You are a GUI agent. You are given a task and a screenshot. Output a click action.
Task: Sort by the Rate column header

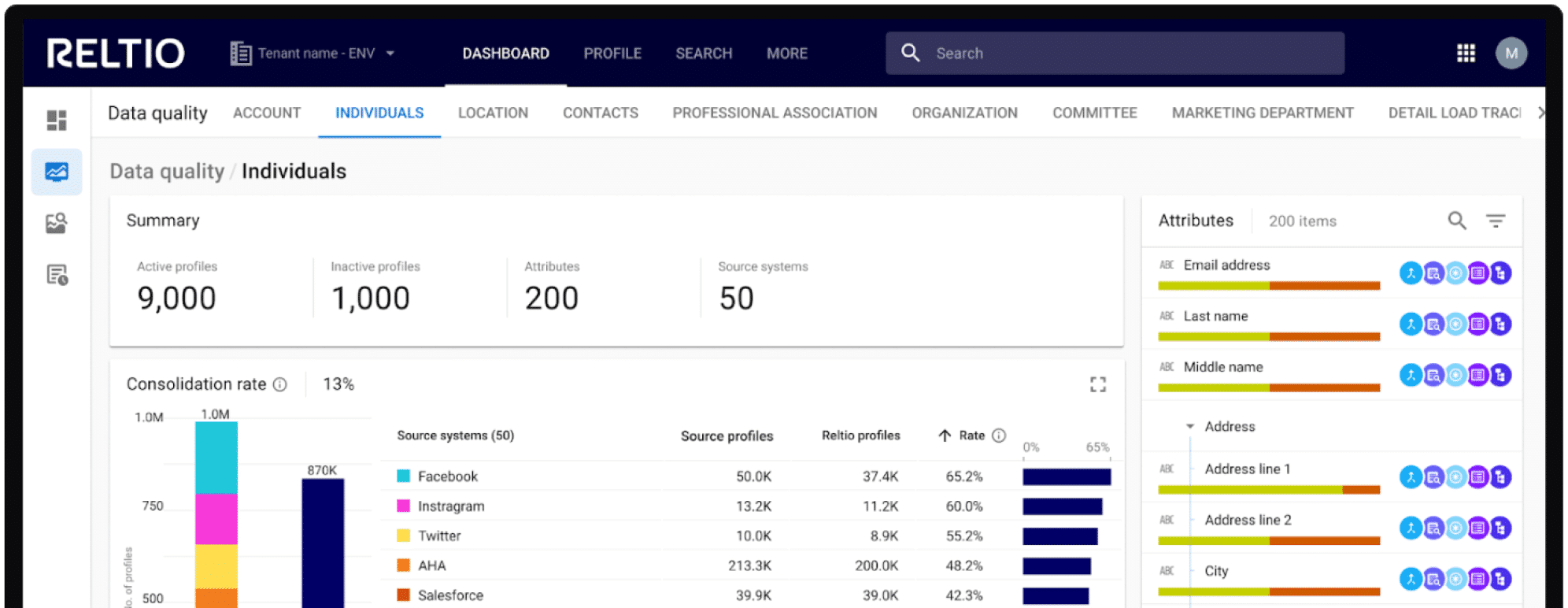(971, 436)
